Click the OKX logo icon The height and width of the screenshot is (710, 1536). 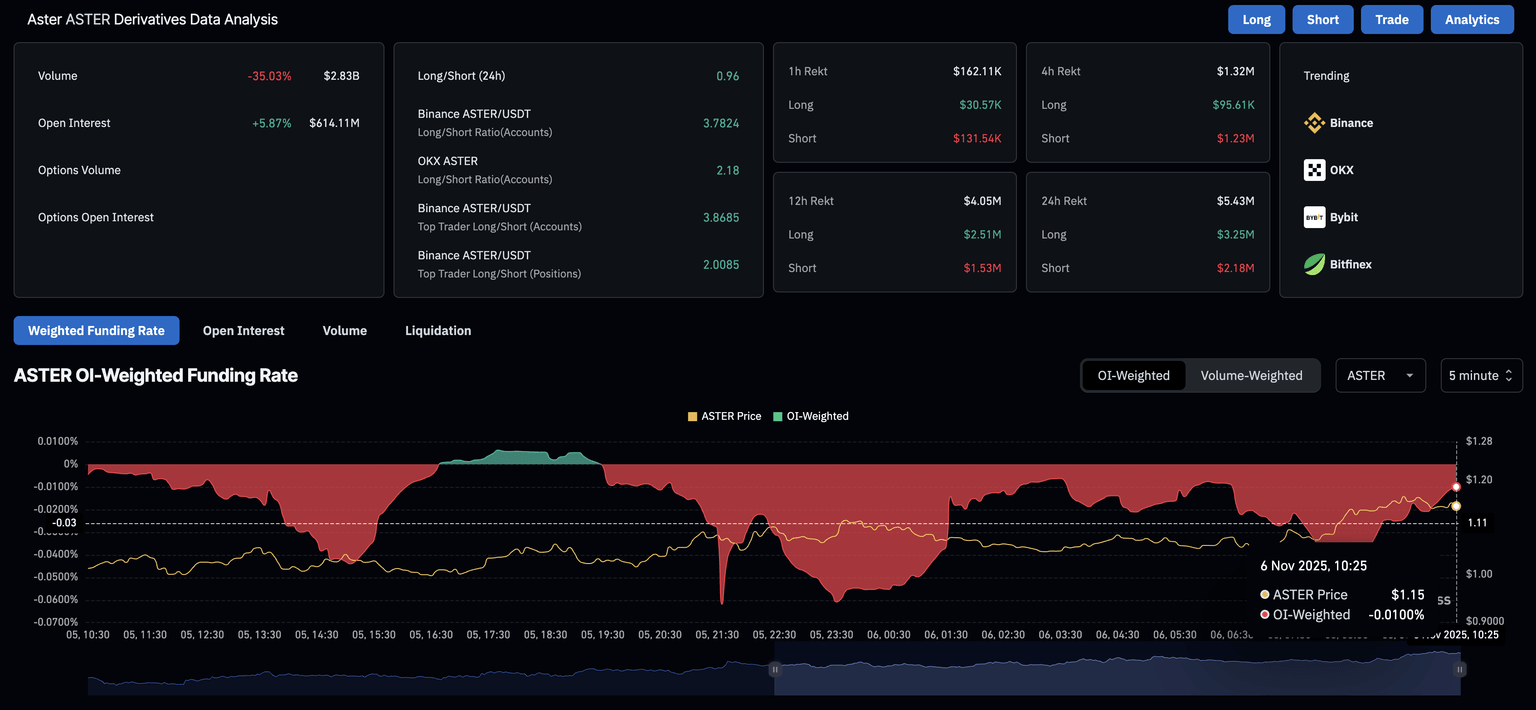click(1314, 170)
